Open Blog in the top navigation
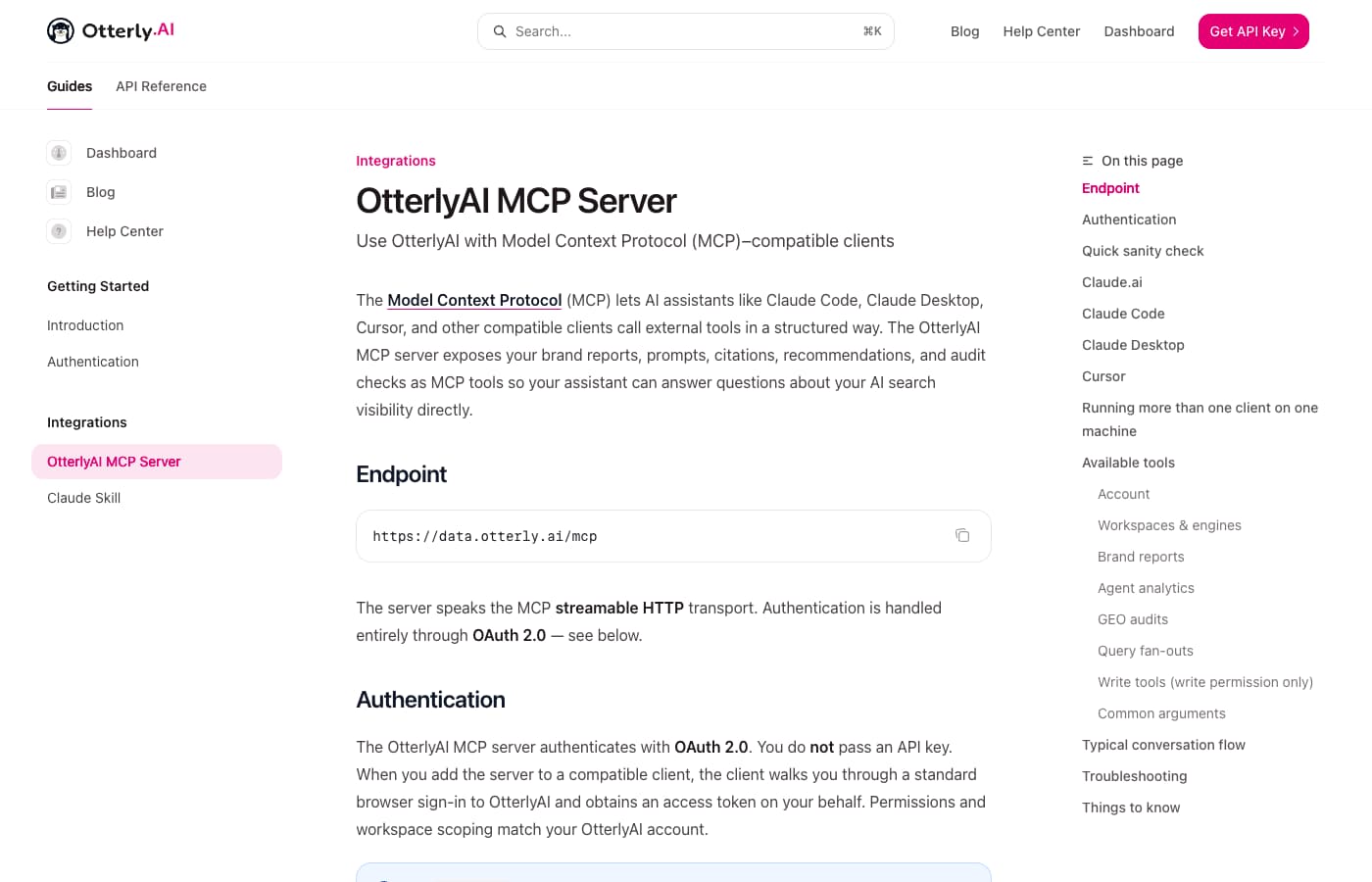 click(x=965, y=31)
